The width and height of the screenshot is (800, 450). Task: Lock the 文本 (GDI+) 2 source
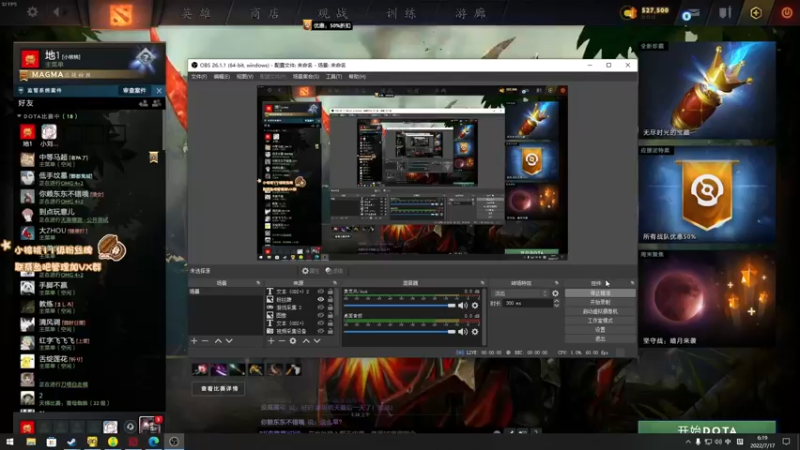(330, 291)
